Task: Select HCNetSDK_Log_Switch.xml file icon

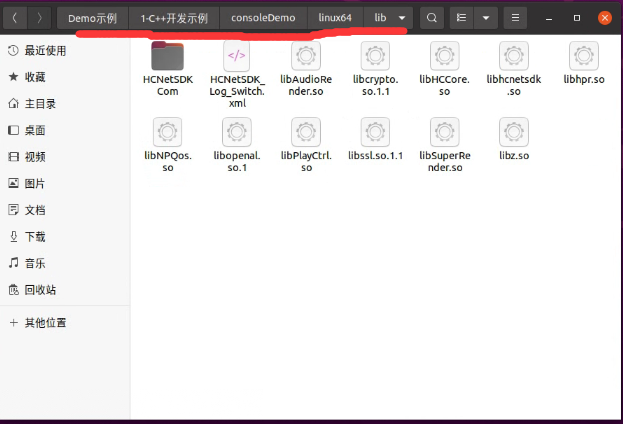Action: [x=236, y=56]
